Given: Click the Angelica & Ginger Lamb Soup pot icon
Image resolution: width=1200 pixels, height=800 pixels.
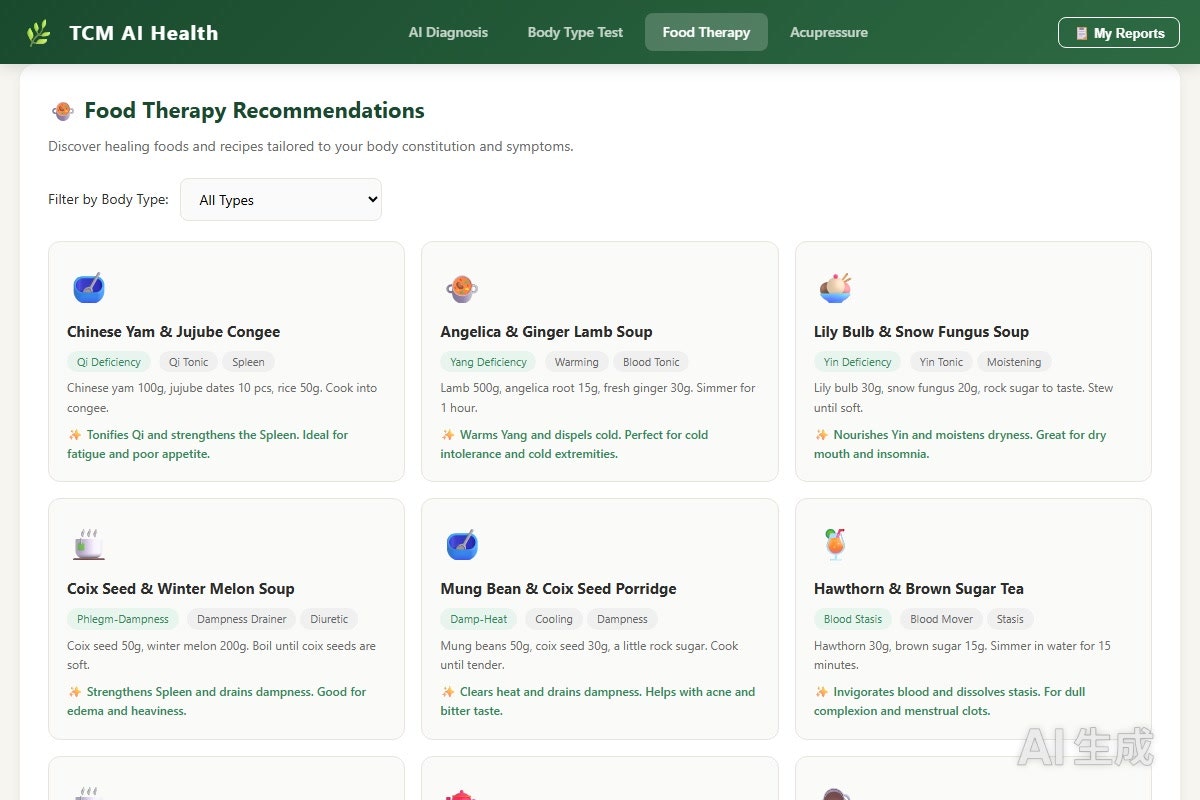Looking at the screenshot, I should 461,288.
